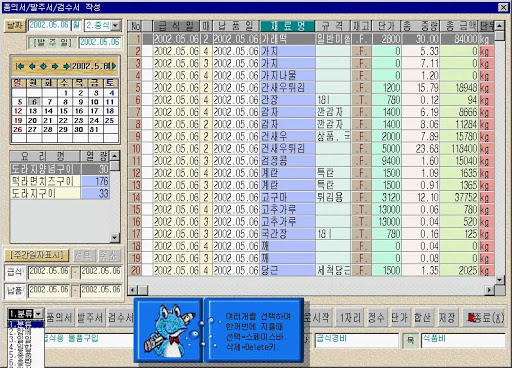
Task: Click the 총 중량 column header
Action: (x=421, y=26)
